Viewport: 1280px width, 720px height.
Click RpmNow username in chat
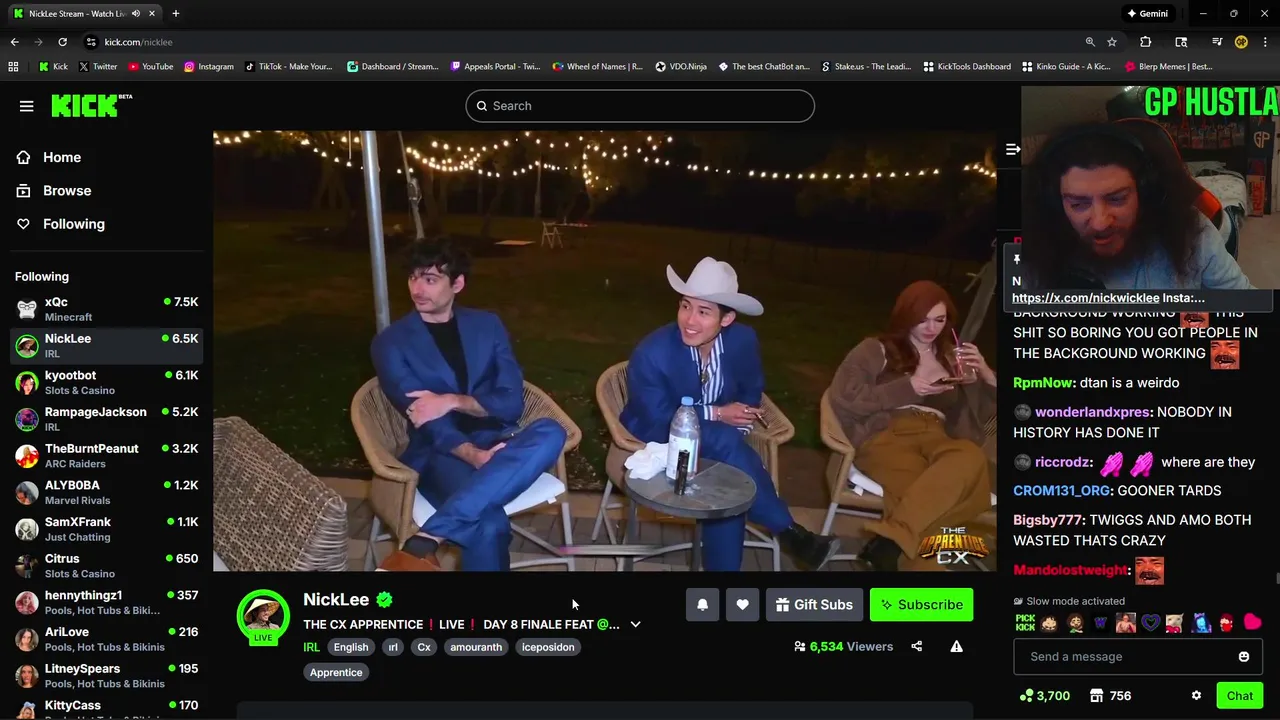pyautogui.click(x=1043, y=382)
